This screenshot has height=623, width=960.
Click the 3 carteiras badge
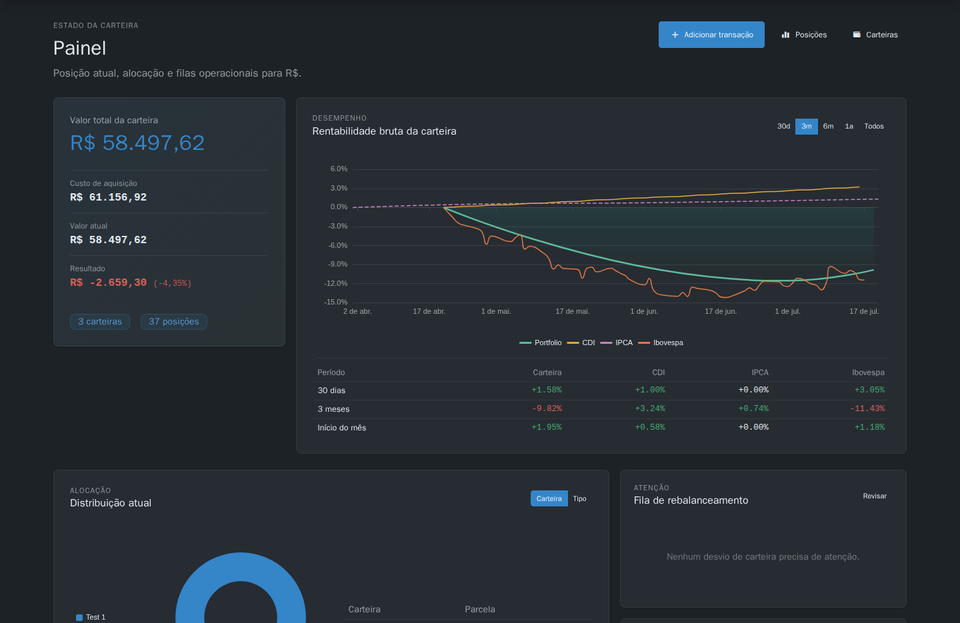click(100, 322)
